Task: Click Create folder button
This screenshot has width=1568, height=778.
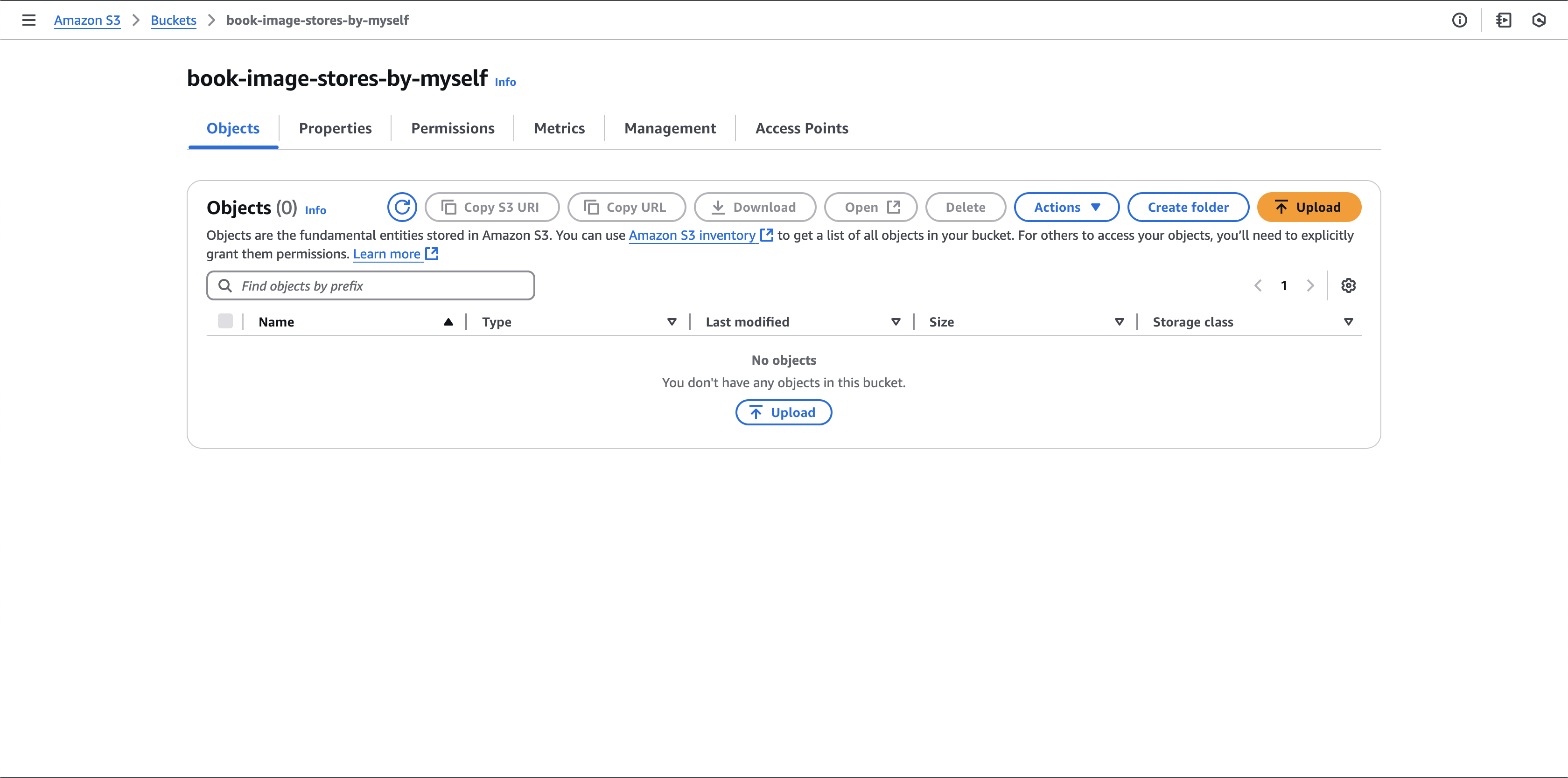Action: click(1188, 207)
